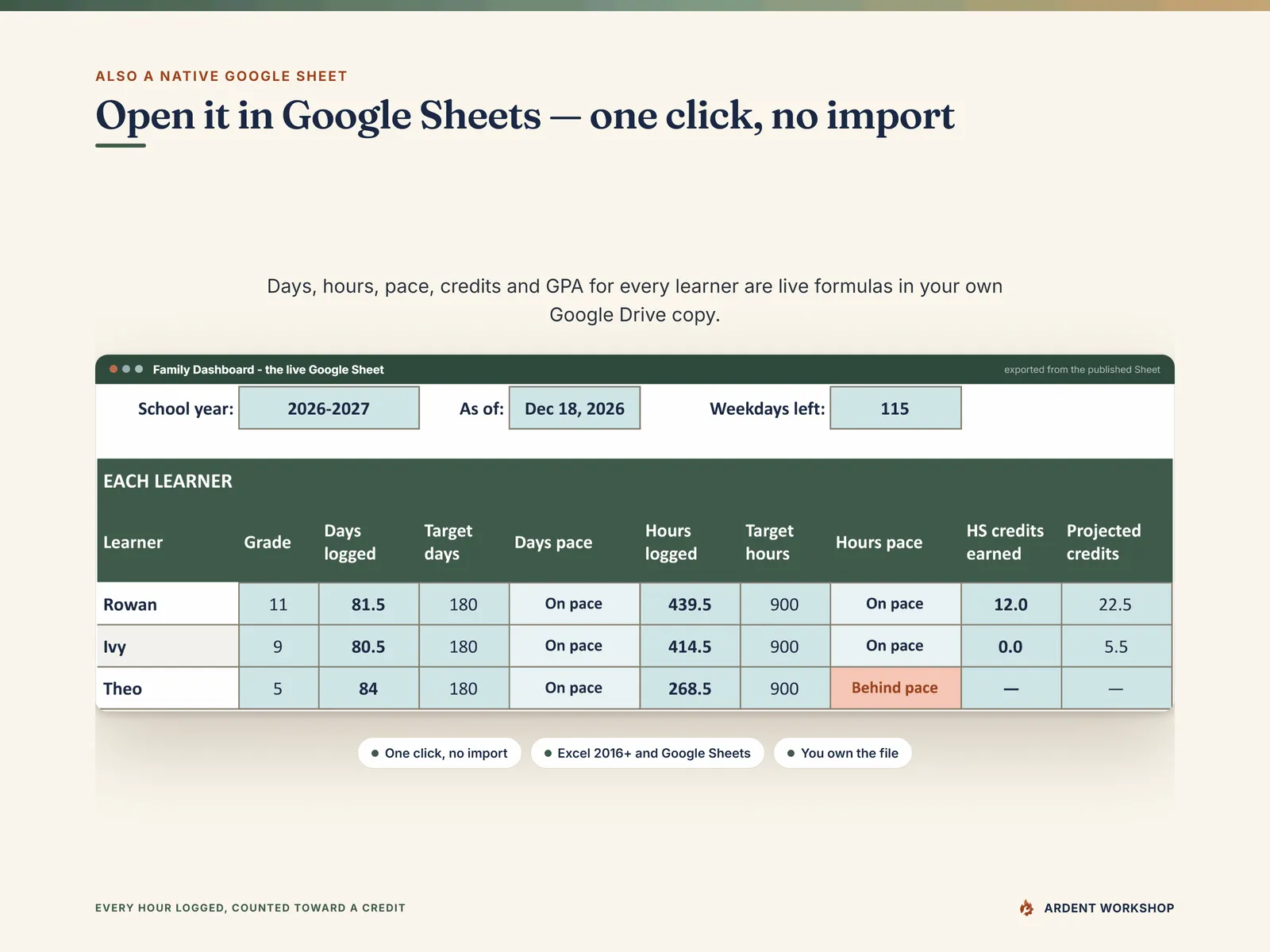Click Ivy's 'On pace' hours pace cell
This screenshot has height=952, width=1270.
(x=895, y=646)
